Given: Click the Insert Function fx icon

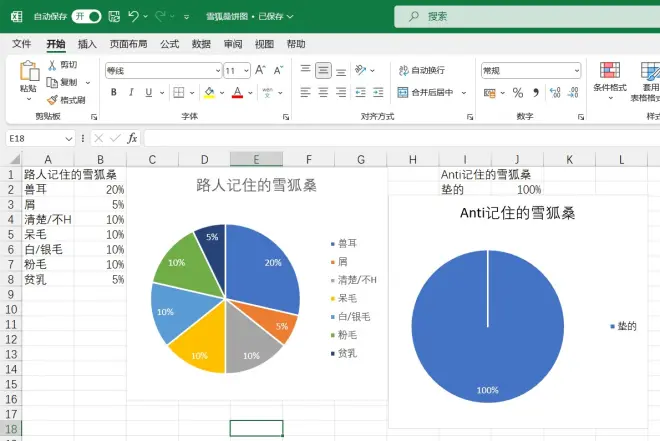Looking at the screenshot, I should coord(132,138).
